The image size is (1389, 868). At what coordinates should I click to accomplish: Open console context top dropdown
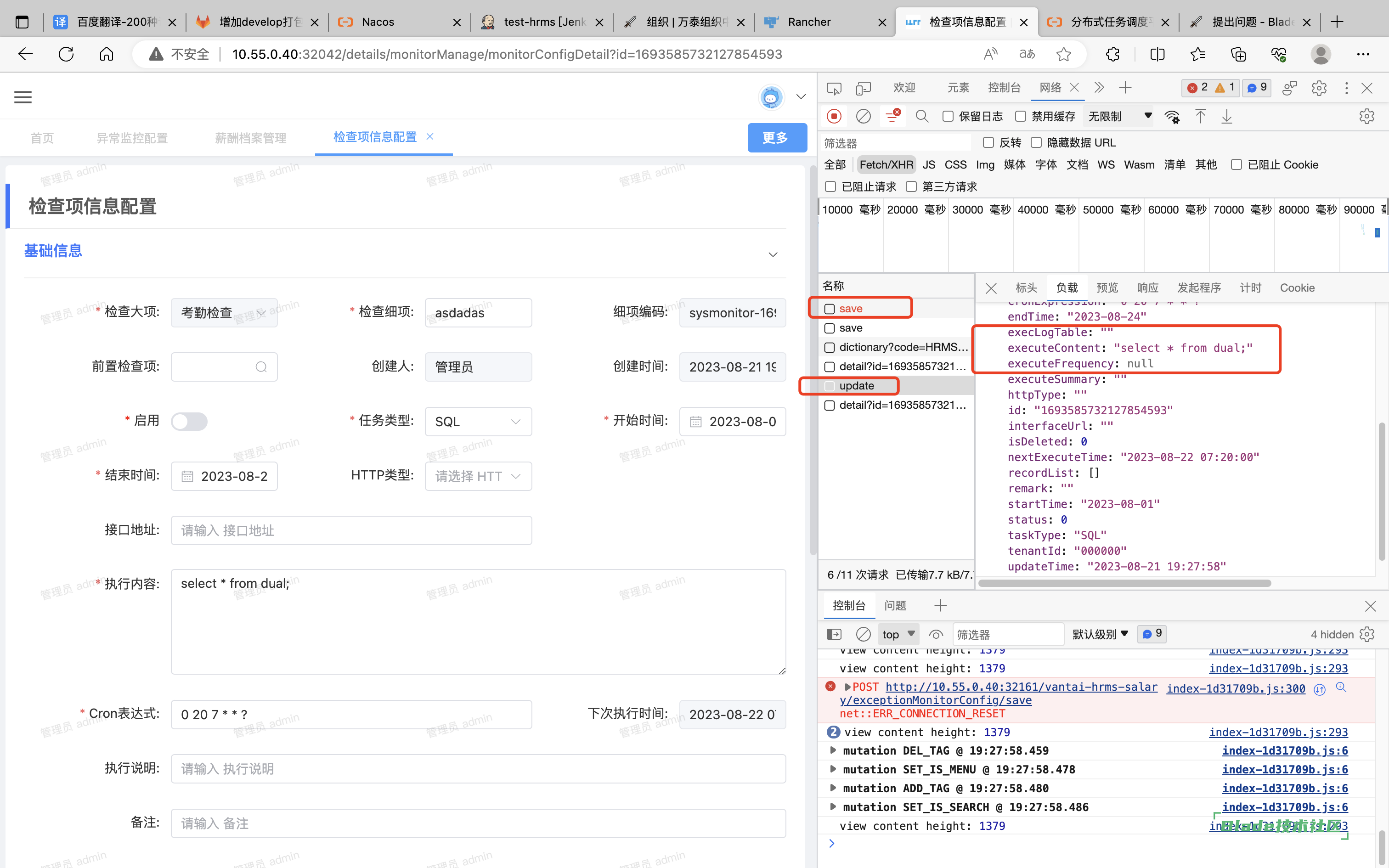[x=898, y=634]
